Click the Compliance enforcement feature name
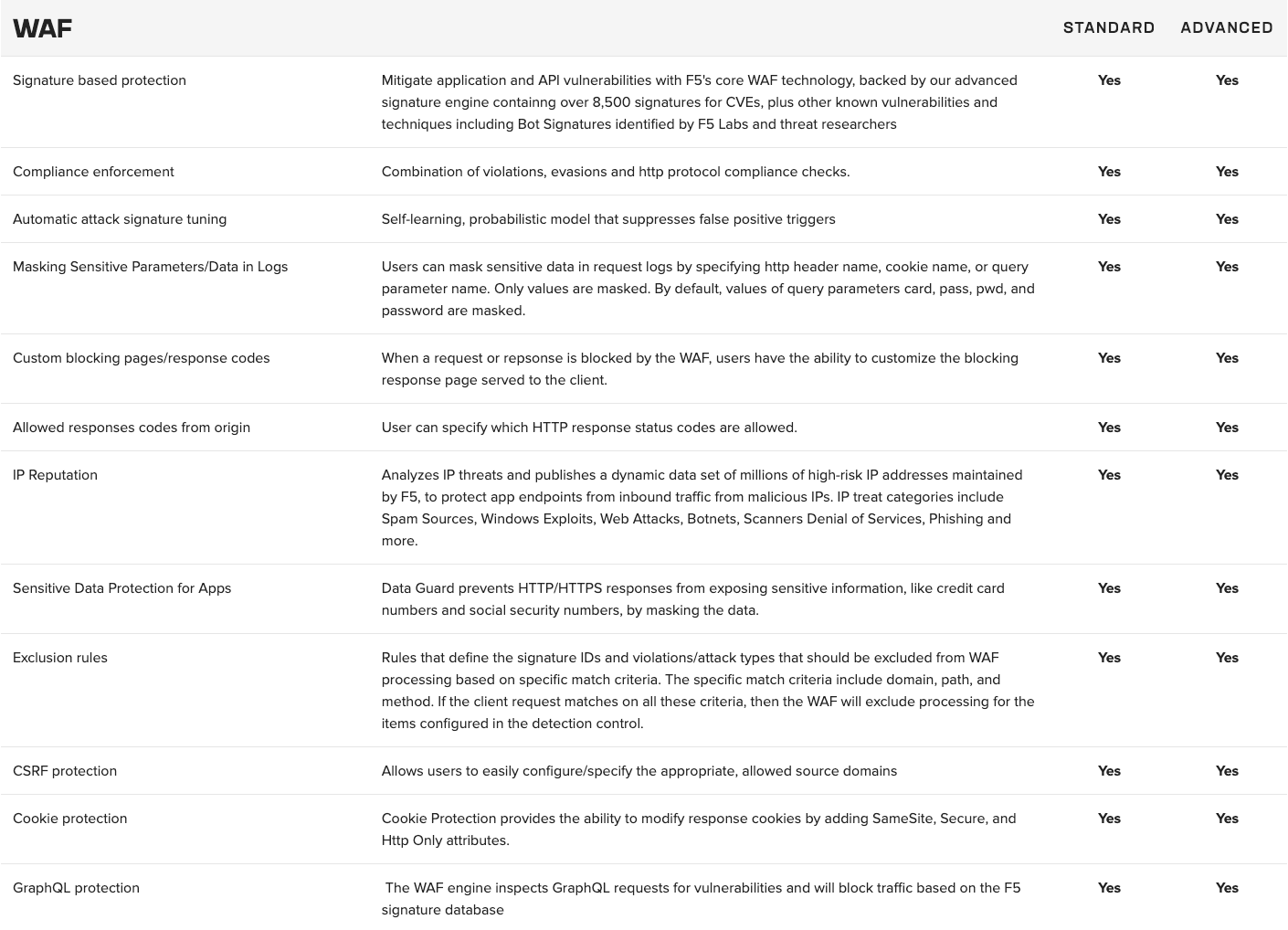 pos(93,172)
